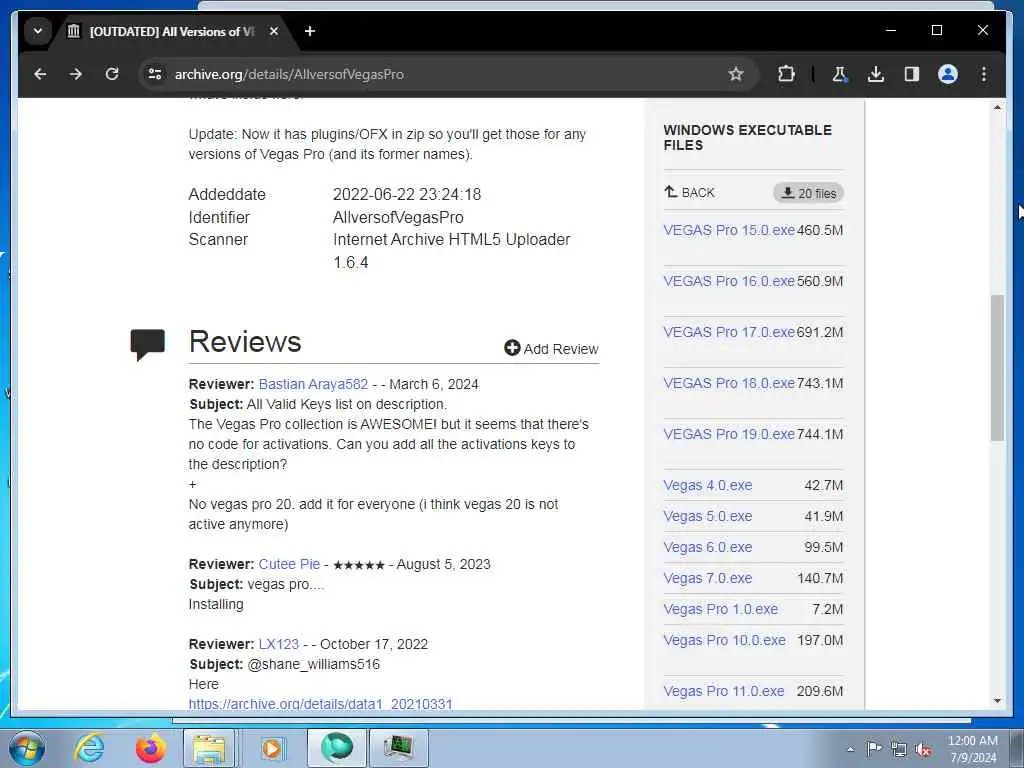This screenshot has height=768, width=1024.
Task: Open Chrome Labs flask icon
Action: pos(840,74)
